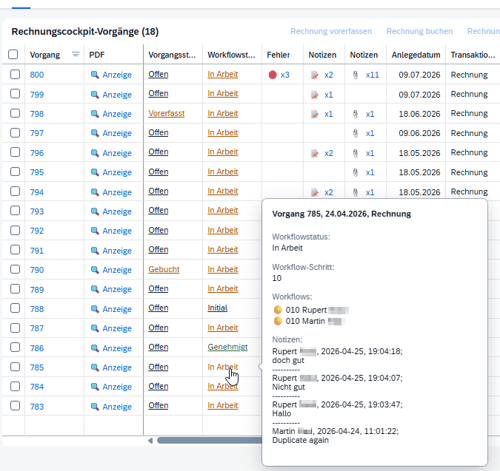This screenshot has height=471, width=500.
Task: Click the yellow status dot beside 010 Martin
Action: tap(278, 321)
